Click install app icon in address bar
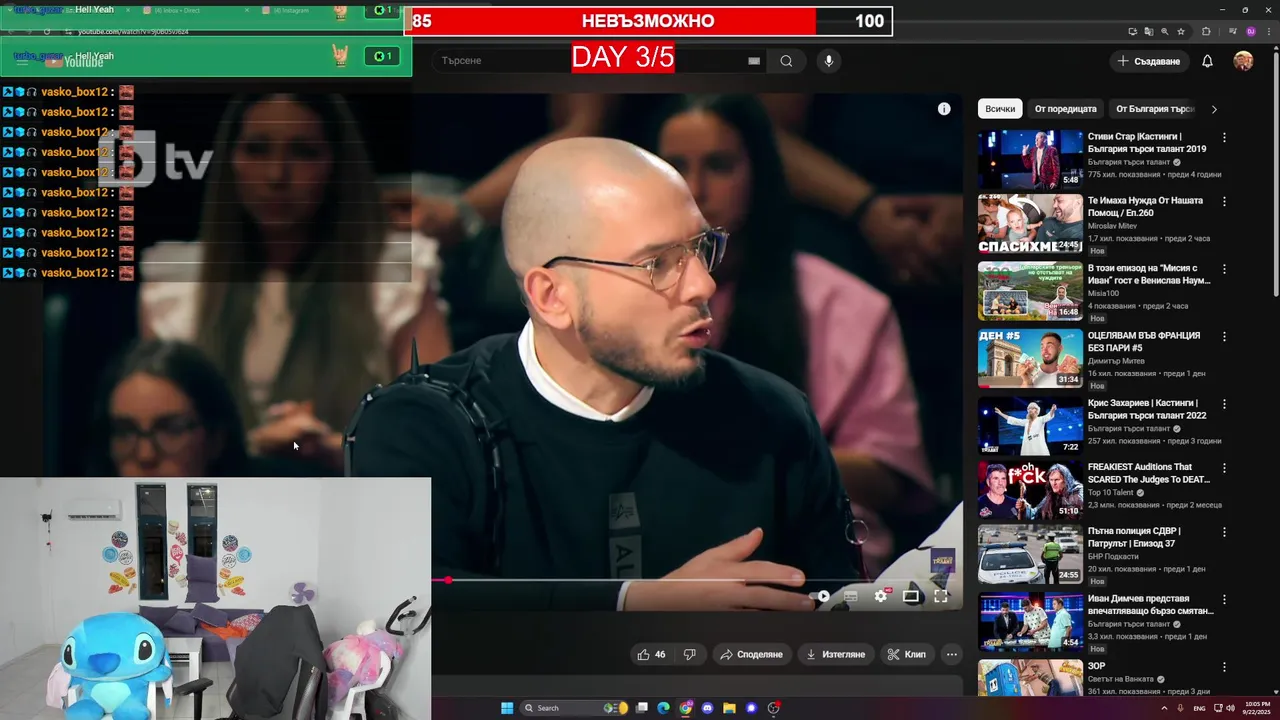 point(1132,32)
